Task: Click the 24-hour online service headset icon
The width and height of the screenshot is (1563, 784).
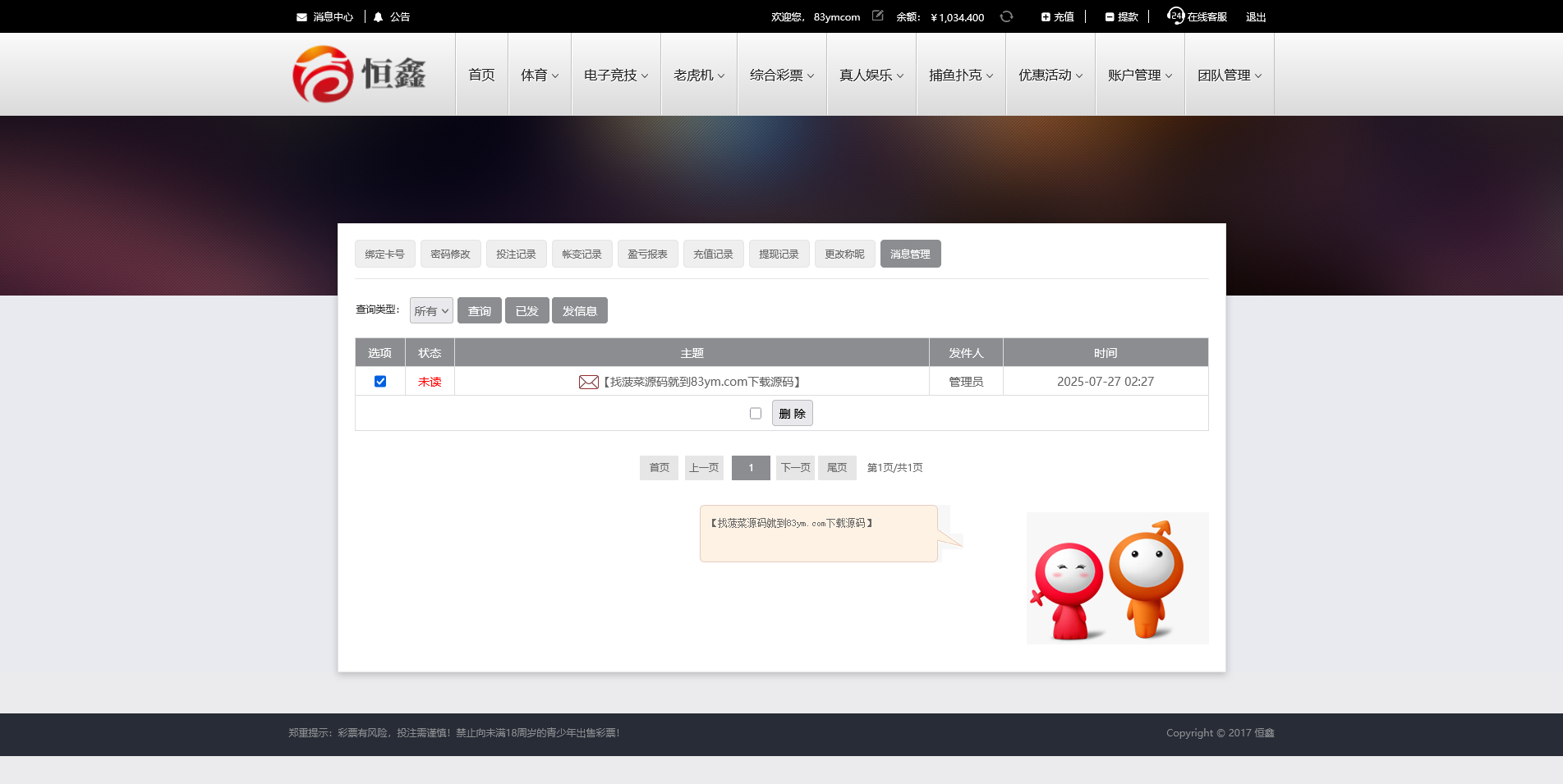Action: click(x=1175, y=16)
